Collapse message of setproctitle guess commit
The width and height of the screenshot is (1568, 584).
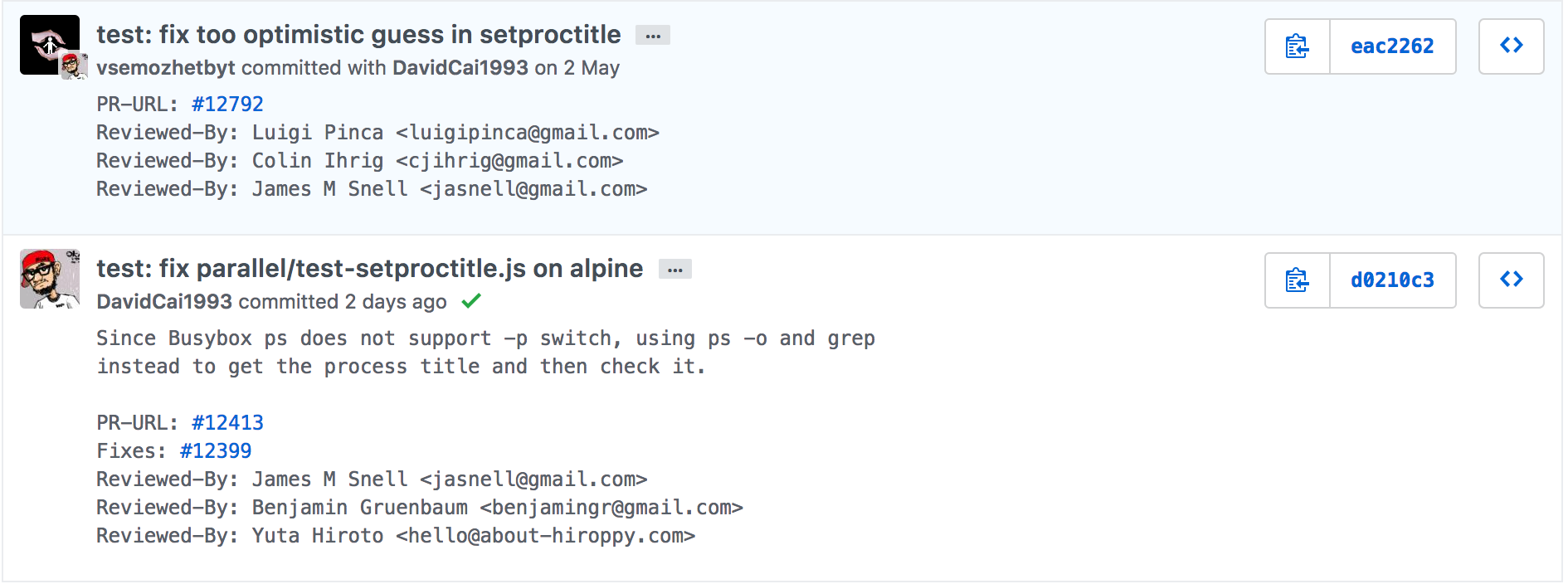[x=653, y=36]
